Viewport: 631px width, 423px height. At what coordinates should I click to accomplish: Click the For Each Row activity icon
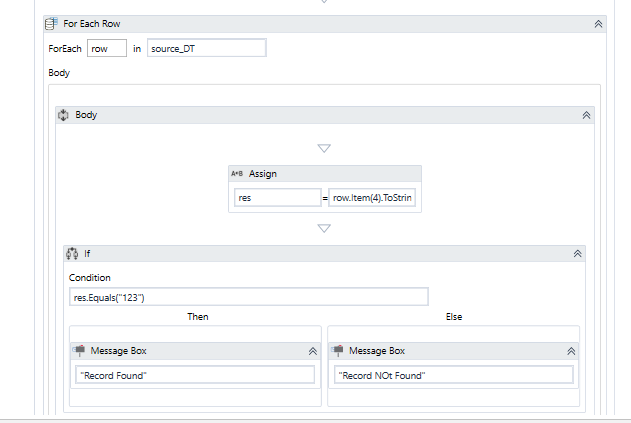point(51,24)
